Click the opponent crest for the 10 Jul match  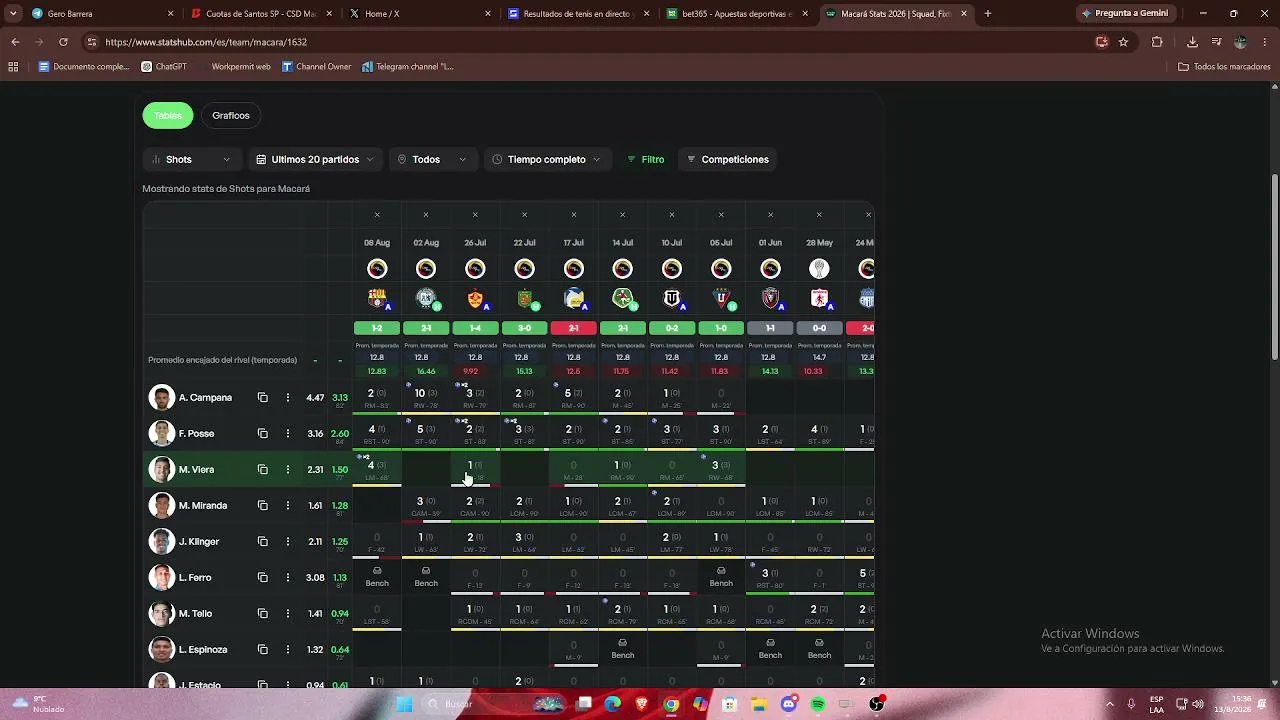pos(672,298)
